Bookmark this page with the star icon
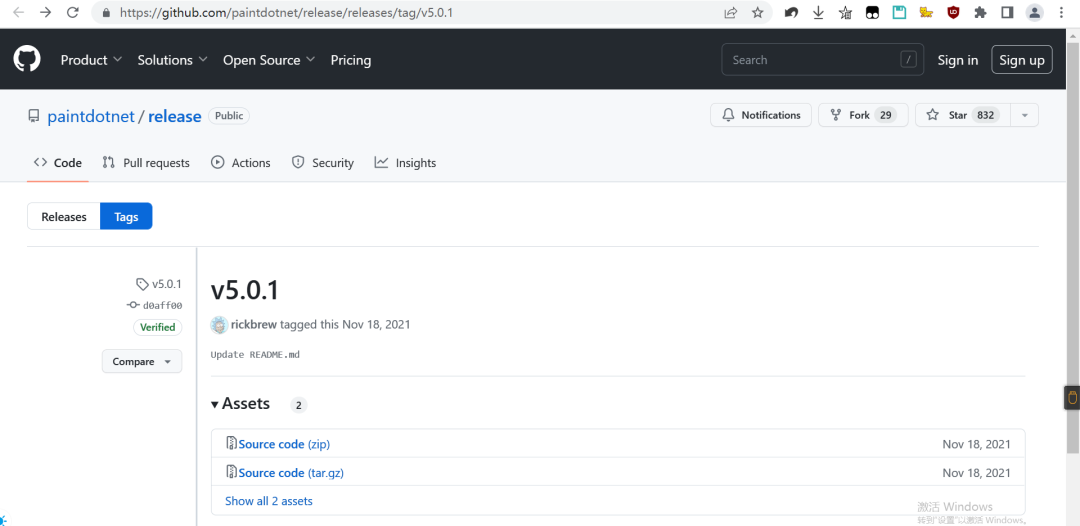 click(758, 12)
